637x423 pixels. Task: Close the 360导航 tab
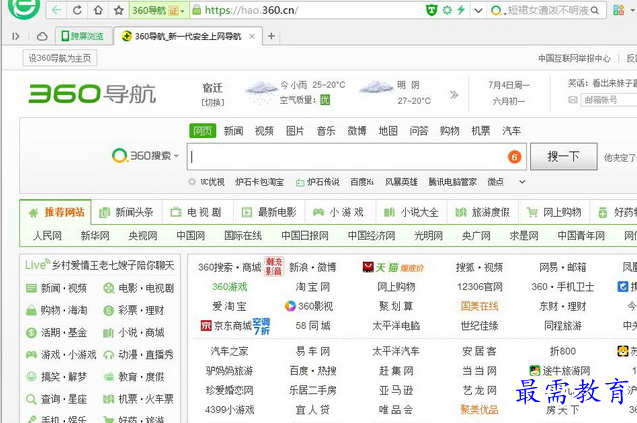(252, 36)
